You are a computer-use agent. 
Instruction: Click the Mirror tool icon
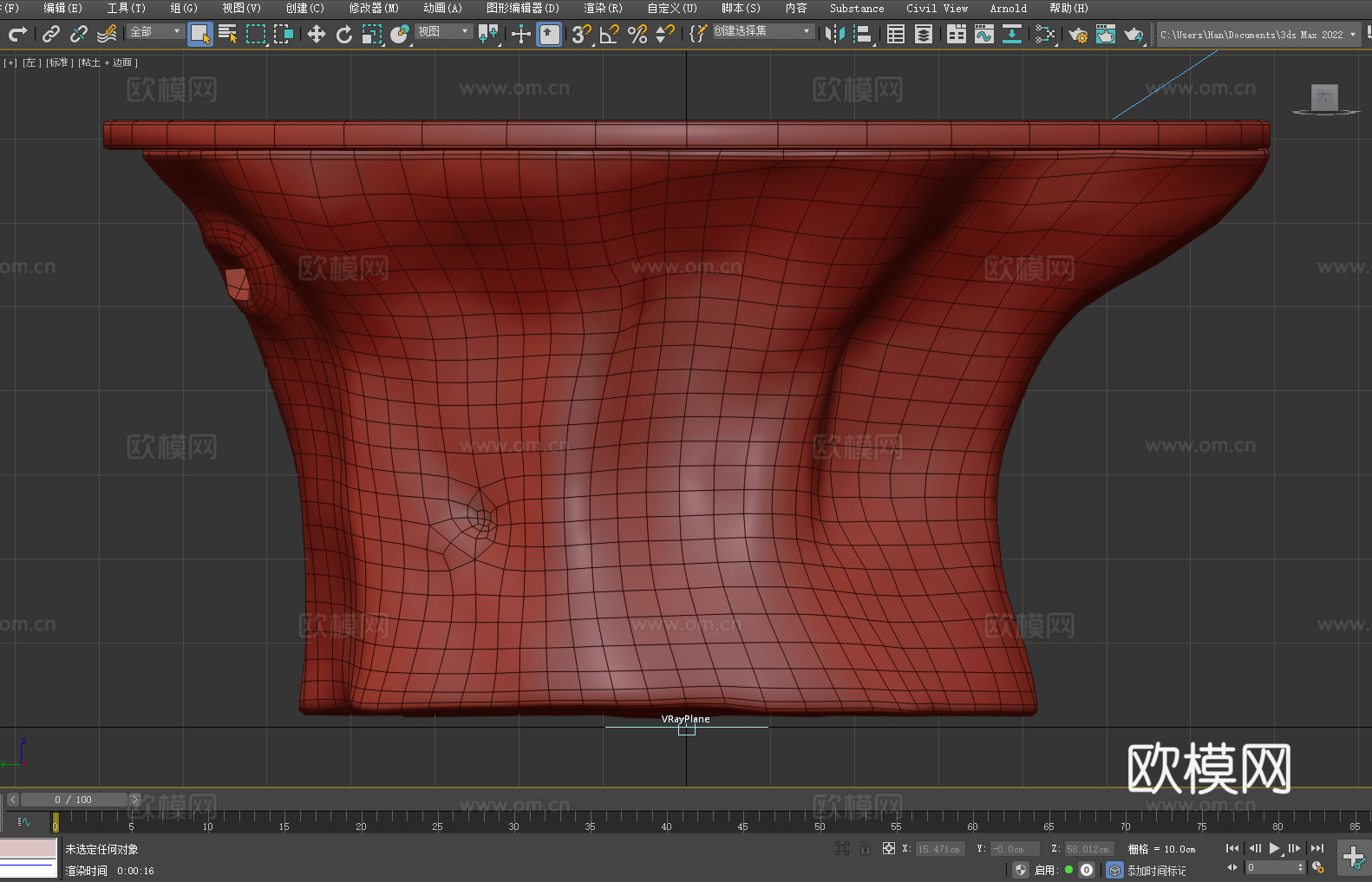pyautogui.click(x=835, y=34)
